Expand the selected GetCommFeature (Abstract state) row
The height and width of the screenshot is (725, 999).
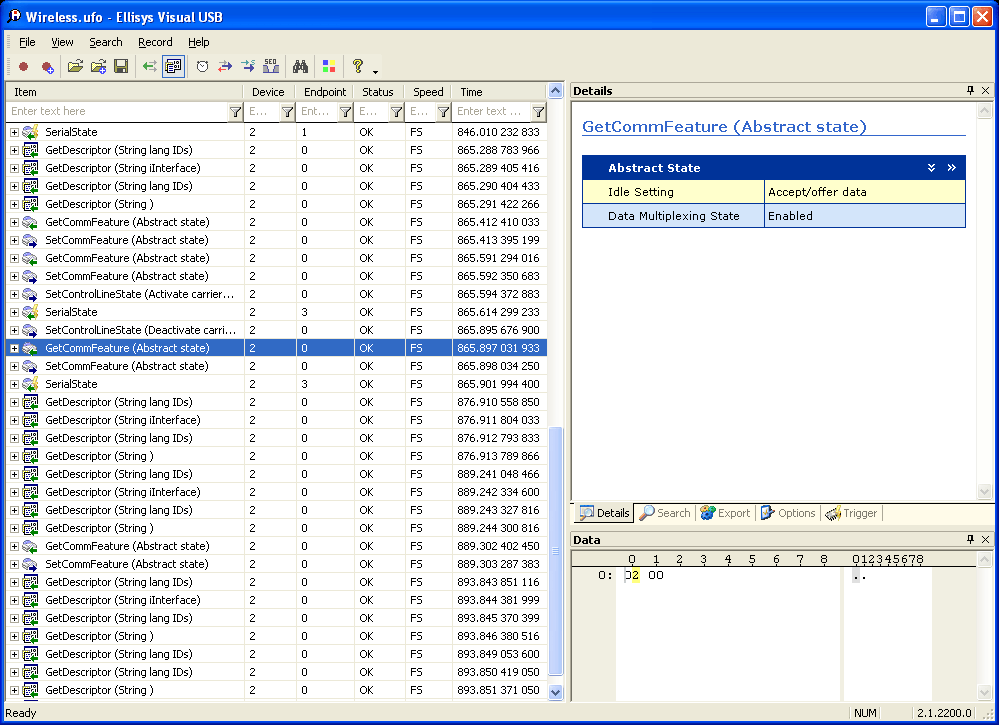click(14, 348)
